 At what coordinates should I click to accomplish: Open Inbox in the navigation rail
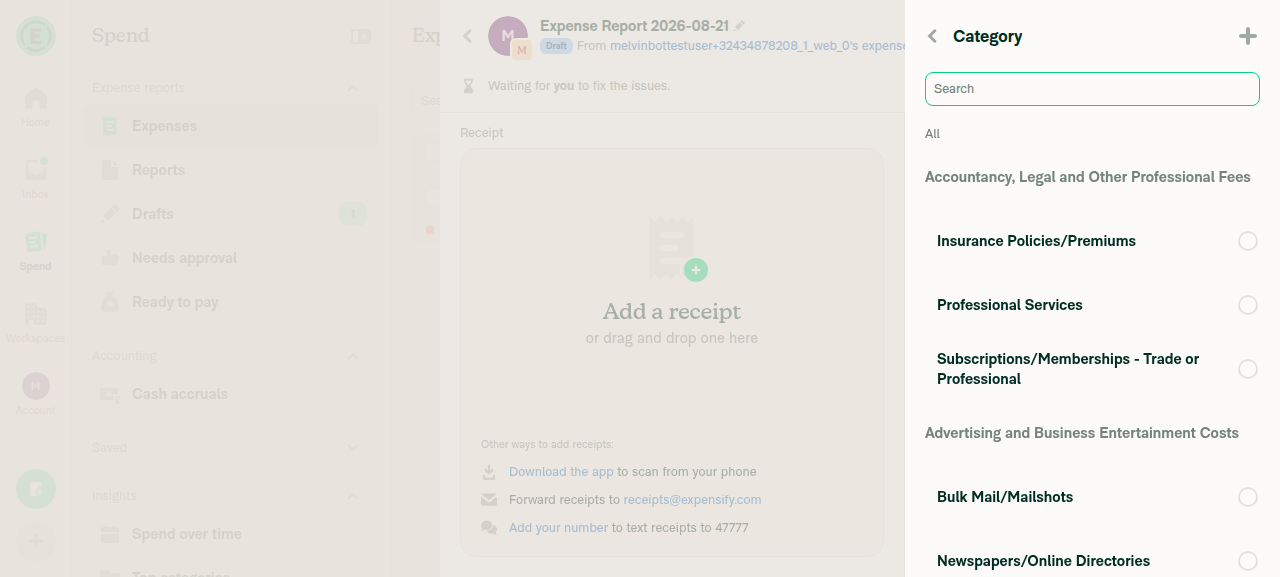point(36,179)
